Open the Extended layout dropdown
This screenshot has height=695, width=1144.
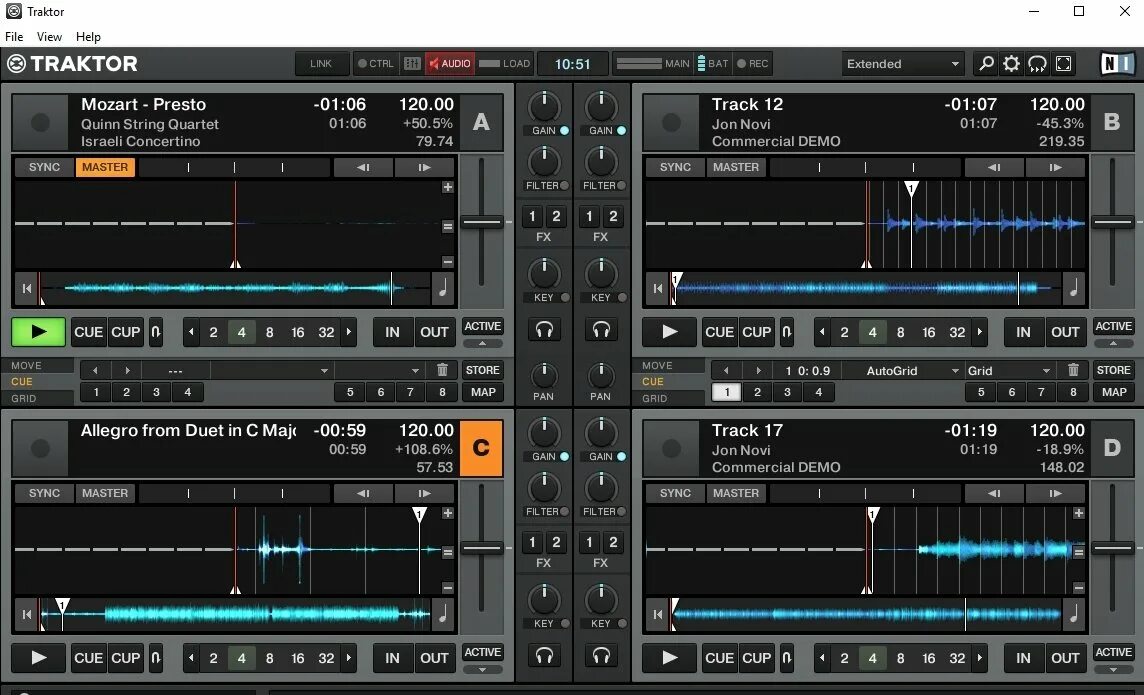point(903,64)
